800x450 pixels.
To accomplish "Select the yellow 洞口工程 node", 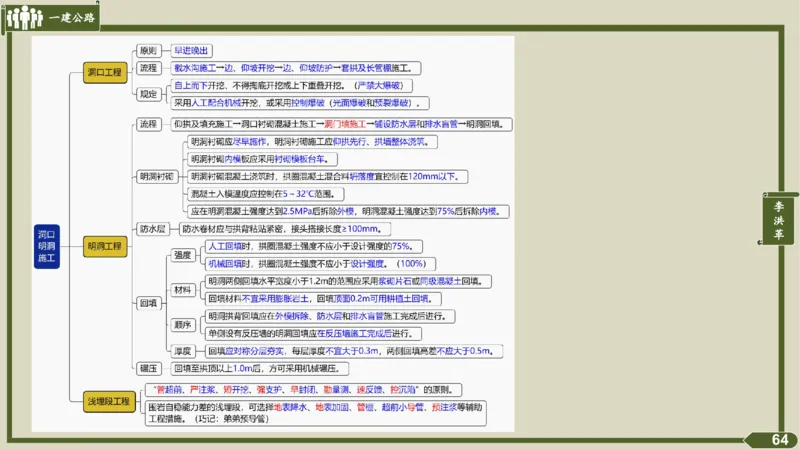I will [x=105, y=72].
